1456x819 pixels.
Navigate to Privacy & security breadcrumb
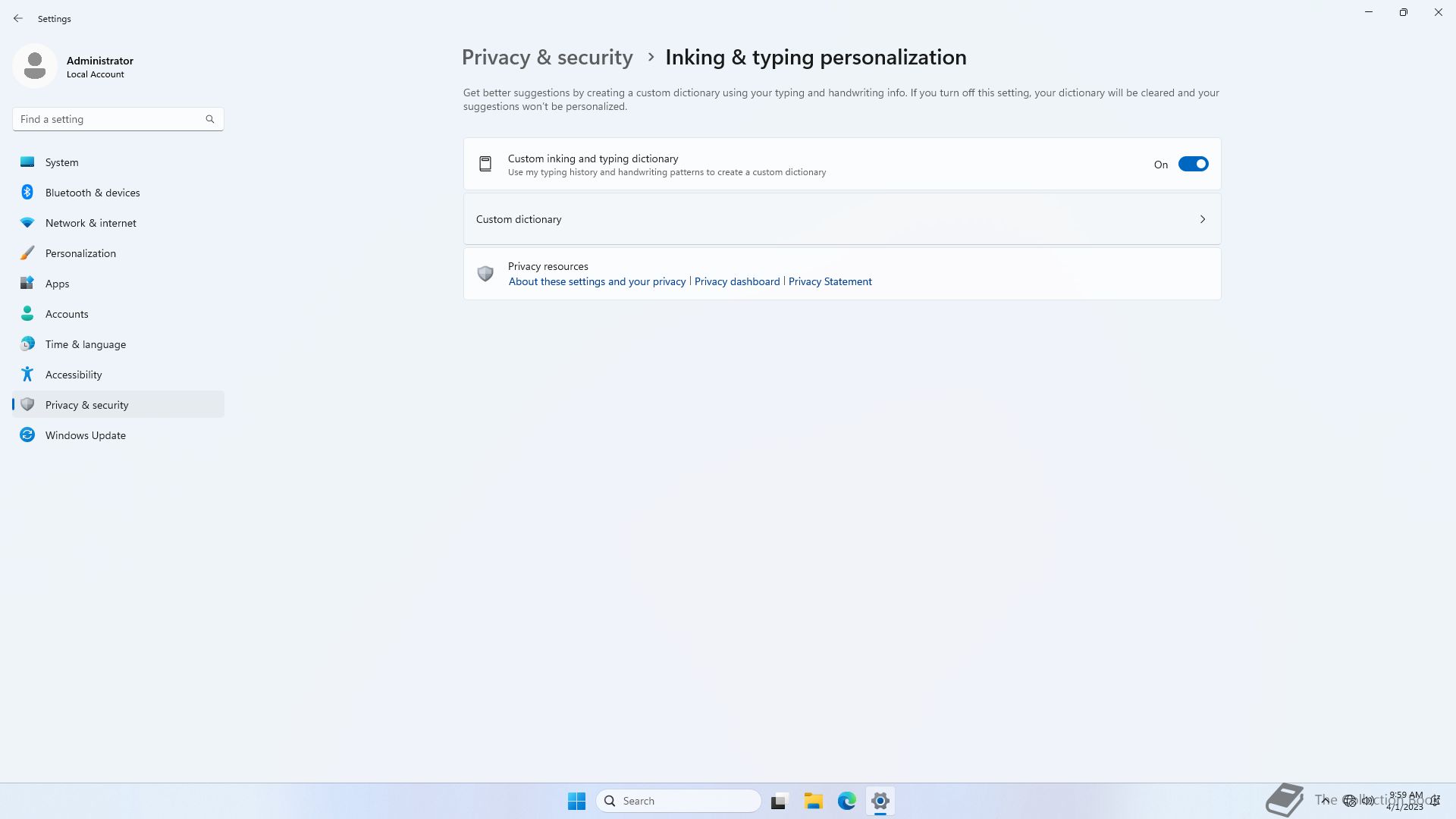click(x=547, y=58)
